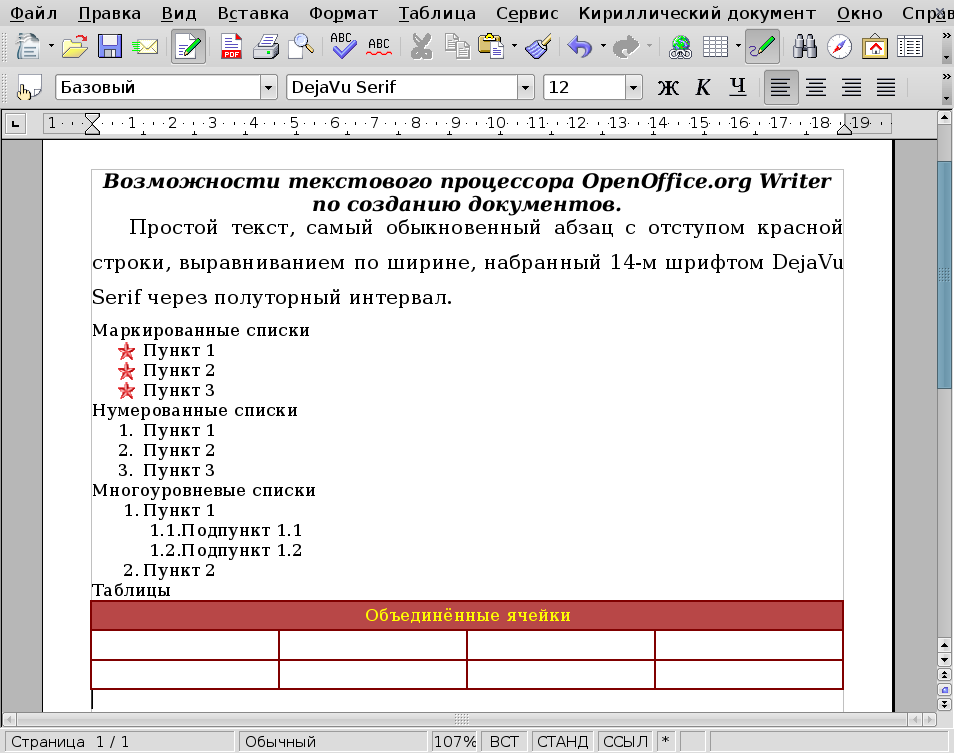The image size is (954, 753).
Task: Toggle Edit File mode button
Action: pyautogui.click(x=189, y=47)
